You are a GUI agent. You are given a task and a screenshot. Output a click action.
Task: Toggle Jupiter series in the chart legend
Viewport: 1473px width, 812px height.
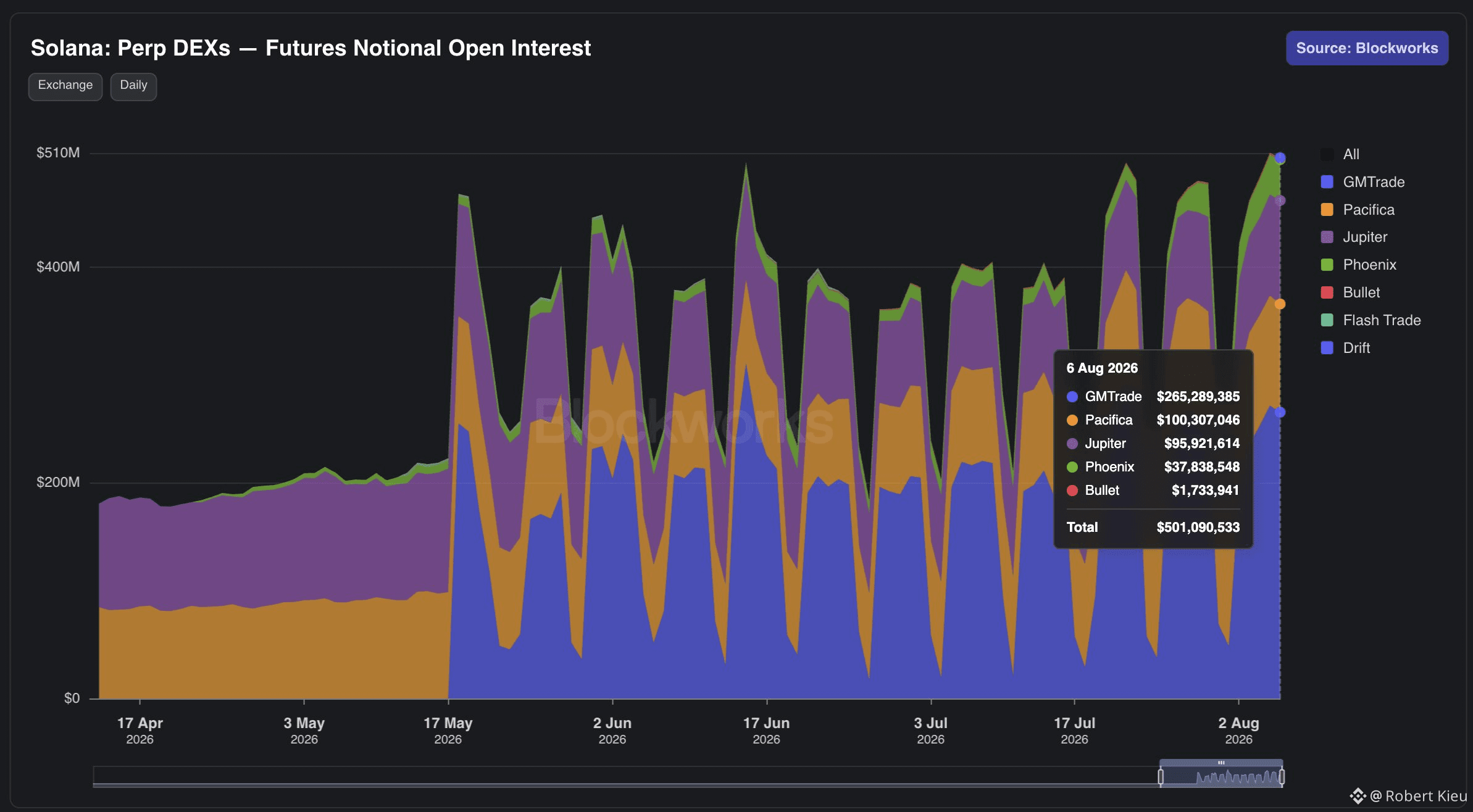click(1353, 237)
